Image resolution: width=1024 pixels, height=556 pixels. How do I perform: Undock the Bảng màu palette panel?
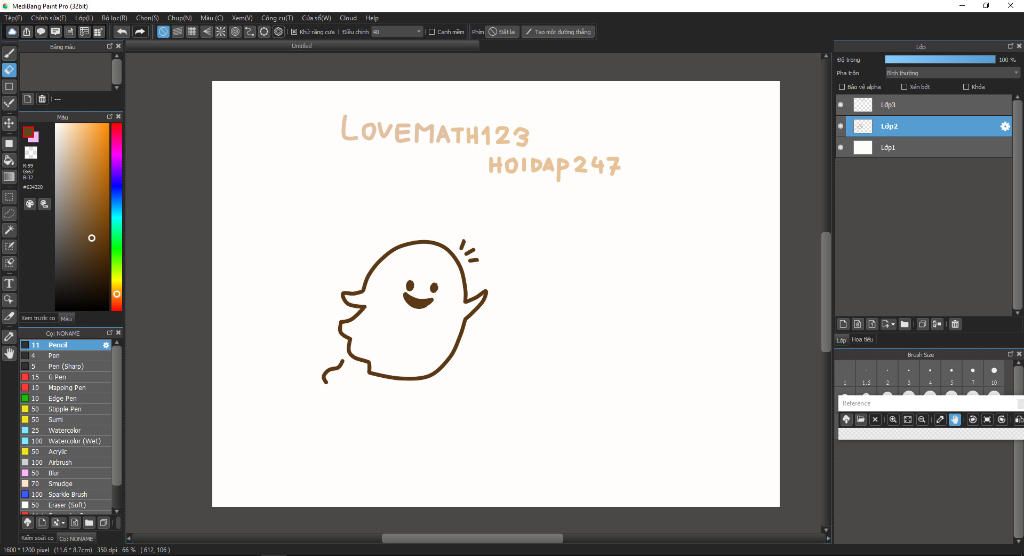(109, 46)
